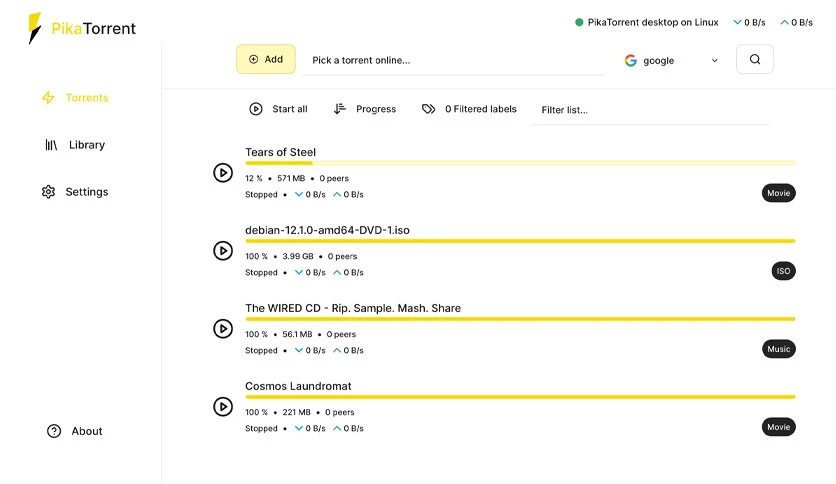Image resolution: width=836 pixels, height=484 pixels.
Task: Click 'PikaTorrent desktop on Linux' status text
Action: tap(653, 22)
